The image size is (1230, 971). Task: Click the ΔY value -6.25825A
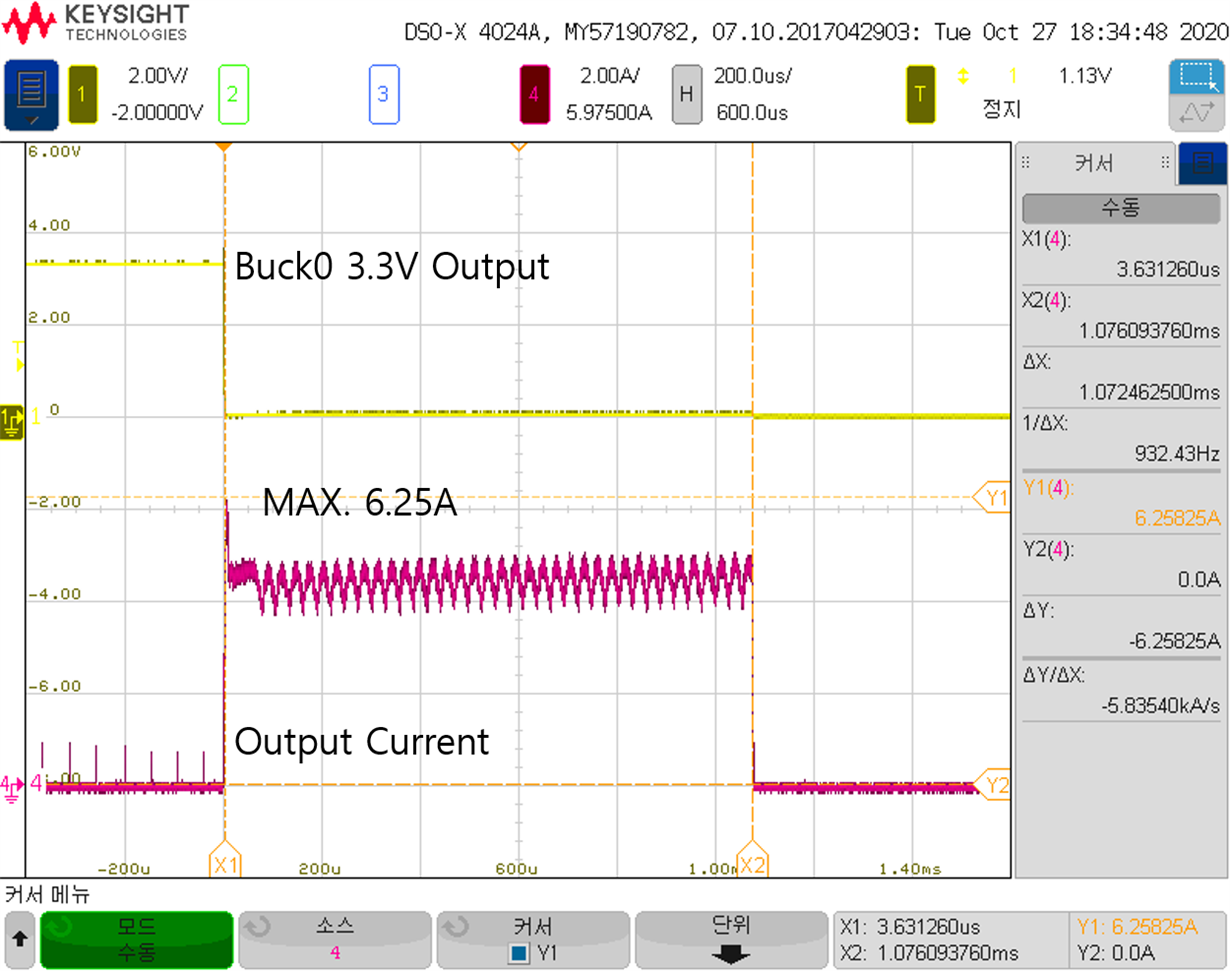pyautogui.click(x=1172, y=640)
